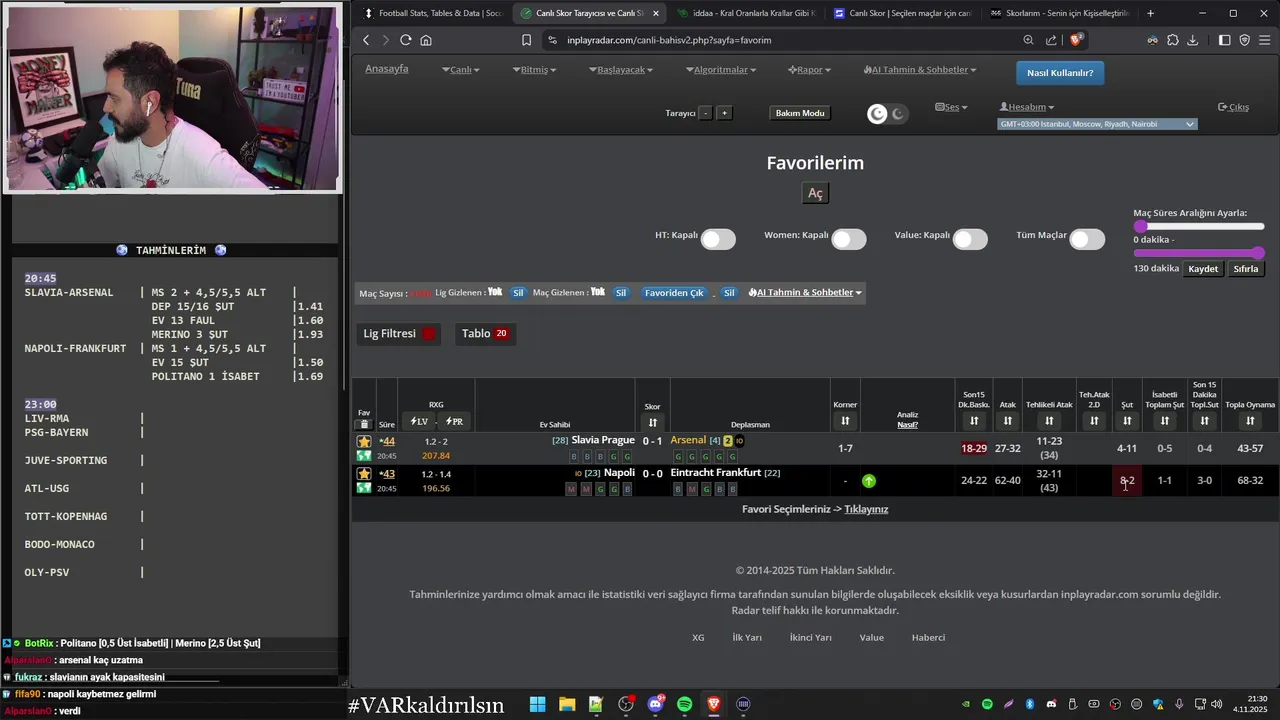The width and height of the screenshot is (1280, 720).
Task: Sort by Skor column arrows
Action: (x=653, y=422)
